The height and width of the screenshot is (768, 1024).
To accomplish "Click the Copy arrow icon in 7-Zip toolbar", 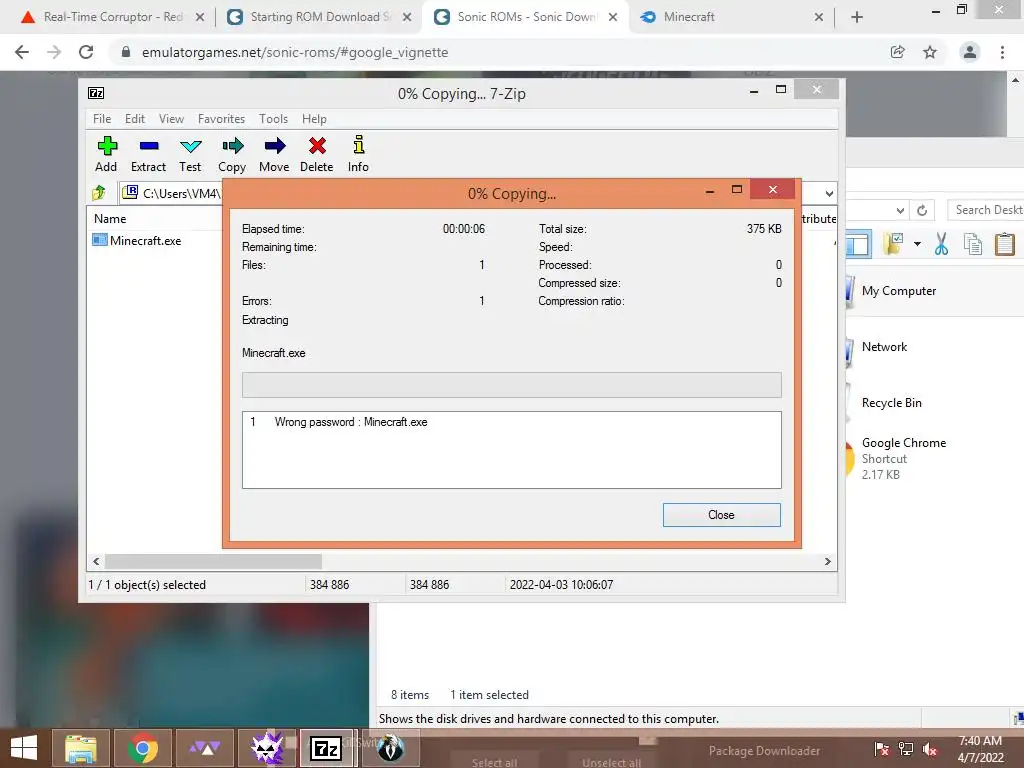I will (x=232, y=145).
